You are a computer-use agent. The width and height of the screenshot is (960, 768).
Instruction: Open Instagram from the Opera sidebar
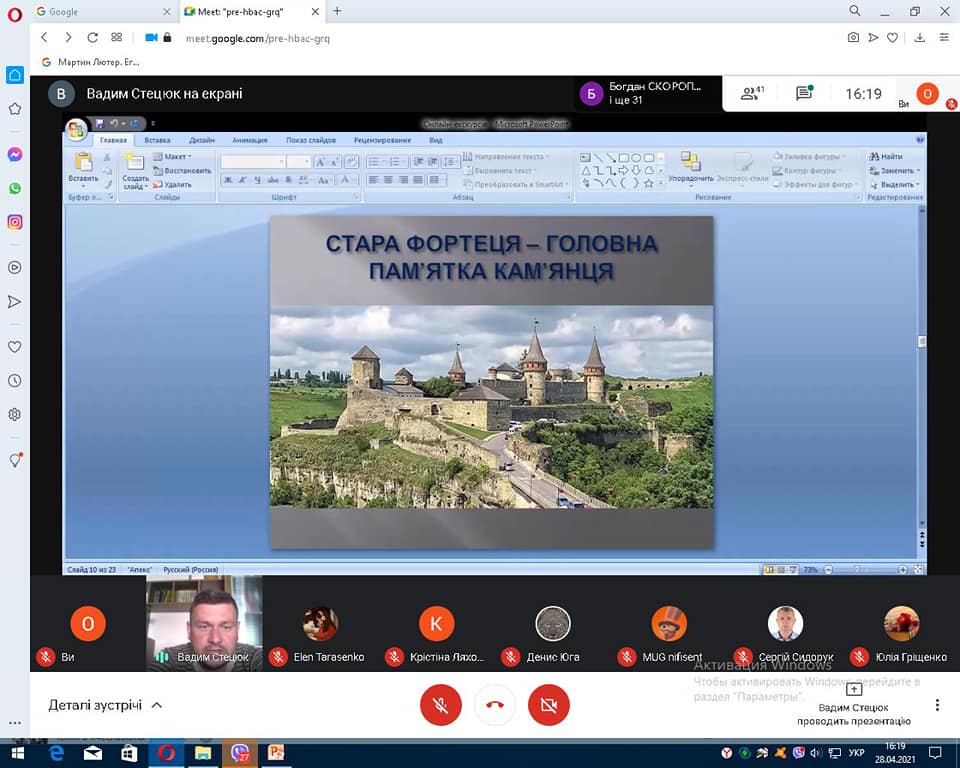click(15, 222)
